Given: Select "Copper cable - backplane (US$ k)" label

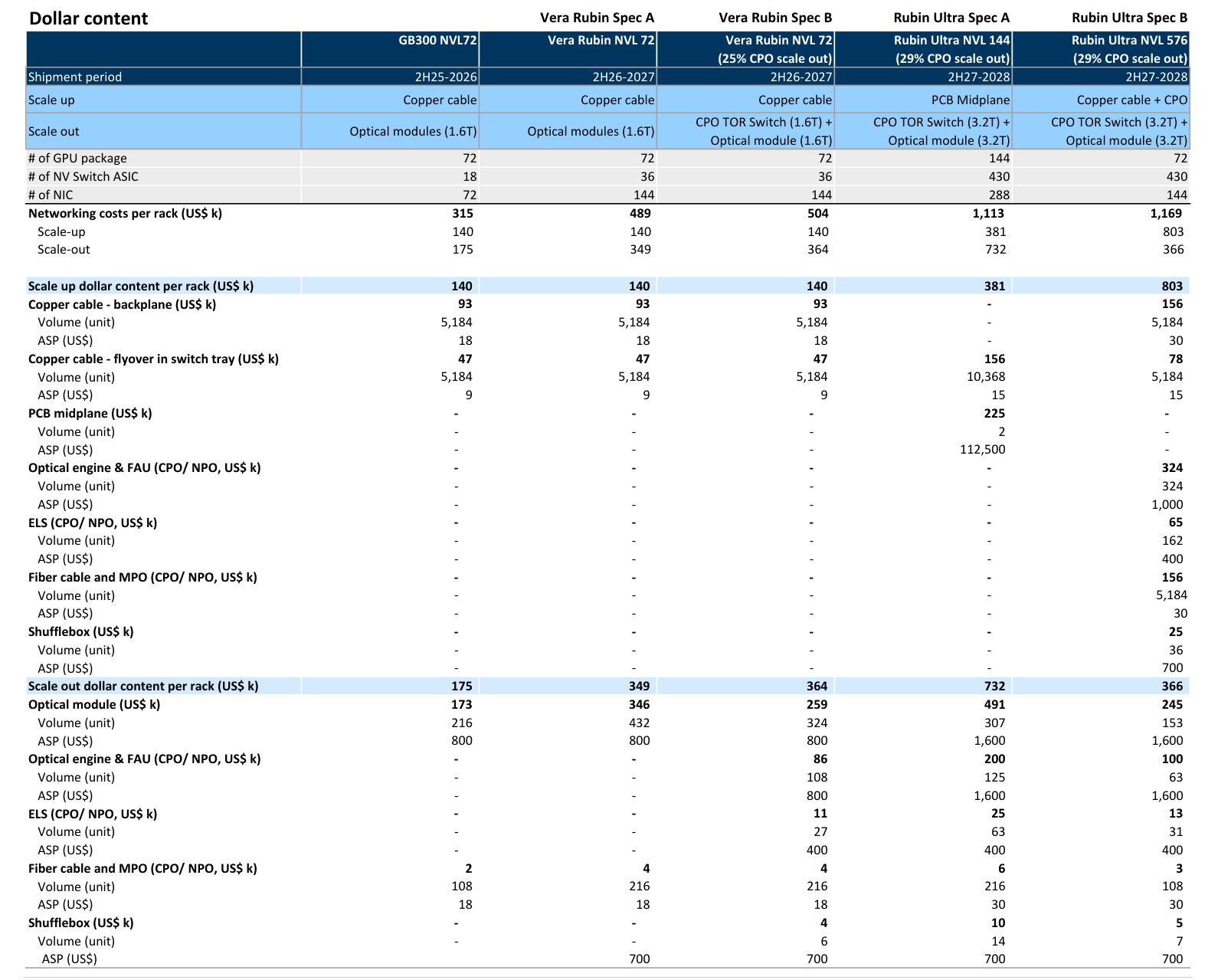Looking at the screenshot, I should click(123, 304).
